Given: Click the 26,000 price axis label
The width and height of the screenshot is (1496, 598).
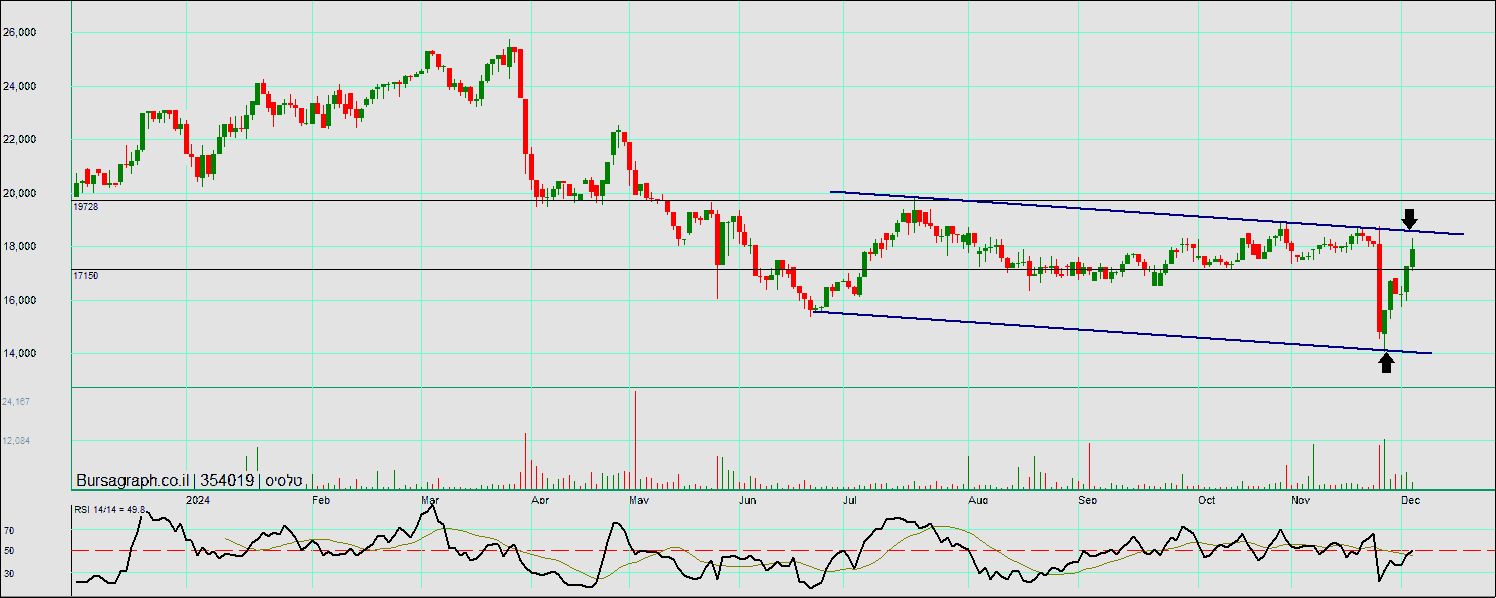Looking at the screenshot, I should (x=19, y=32).
